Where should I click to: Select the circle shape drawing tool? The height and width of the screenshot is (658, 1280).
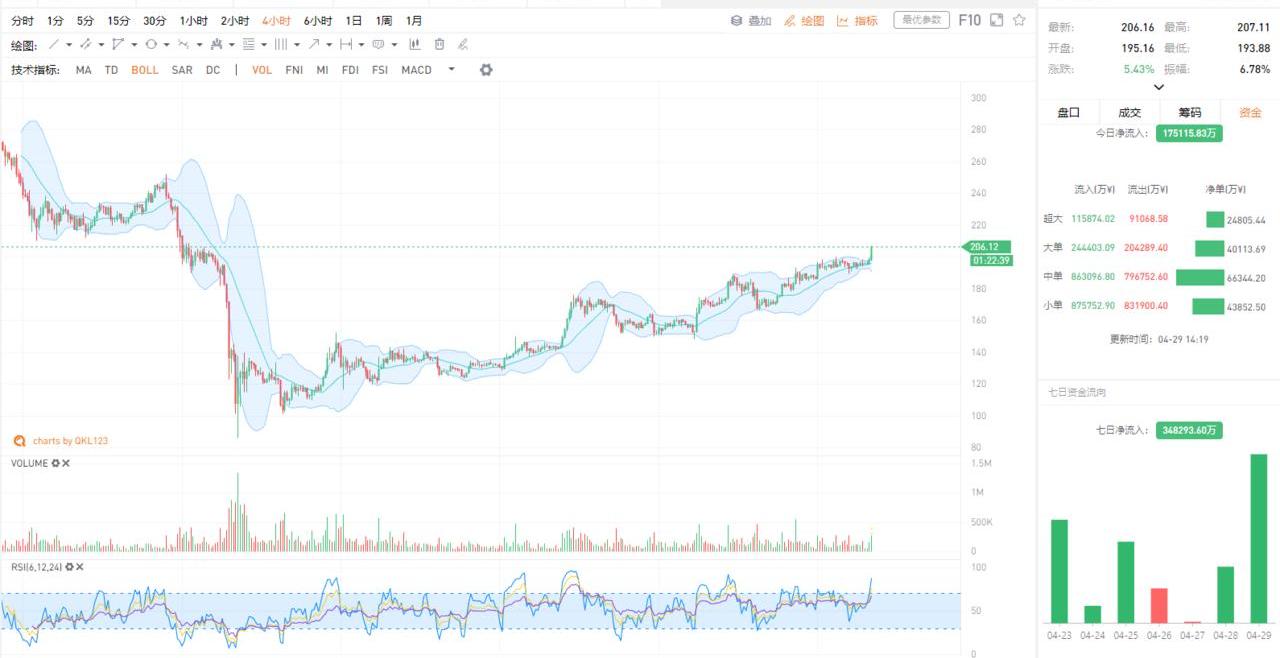click(x=150, y=44)
